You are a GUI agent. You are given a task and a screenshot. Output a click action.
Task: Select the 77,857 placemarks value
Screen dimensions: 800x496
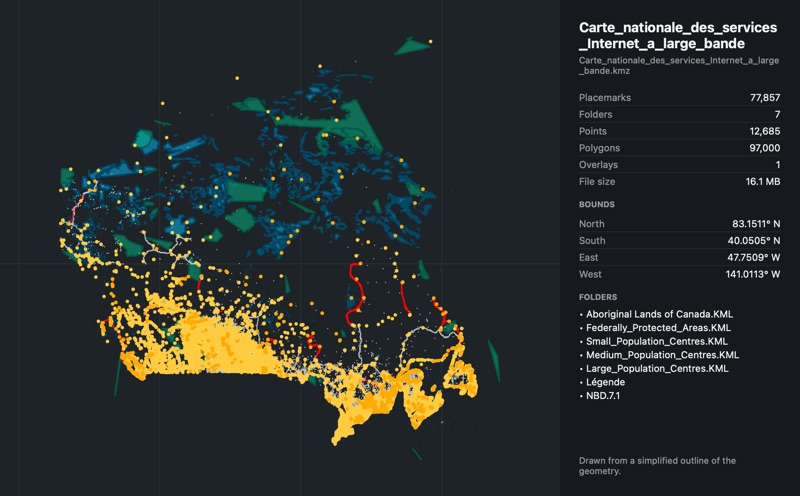pos(765,97)
